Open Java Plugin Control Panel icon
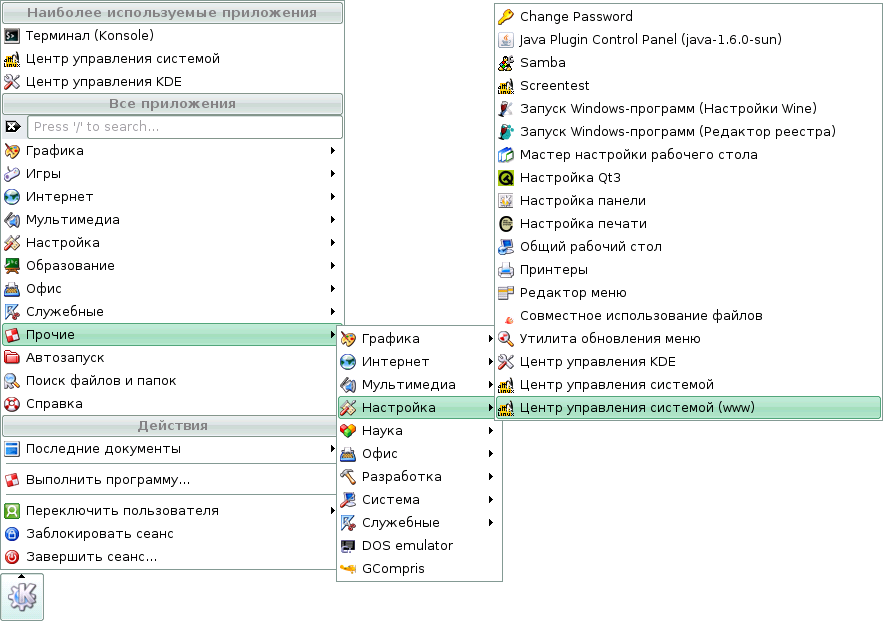Screen dimensions: 883x621 (x=504, y=39)
